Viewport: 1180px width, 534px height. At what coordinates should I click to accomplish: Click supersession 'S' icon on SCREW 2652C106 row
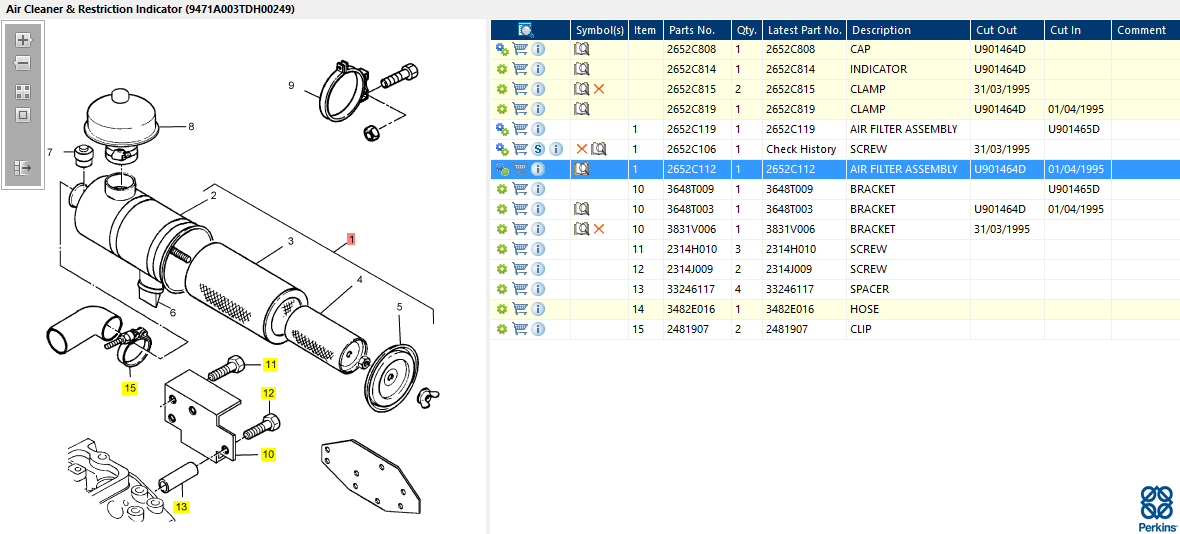[x=538, y=149]
